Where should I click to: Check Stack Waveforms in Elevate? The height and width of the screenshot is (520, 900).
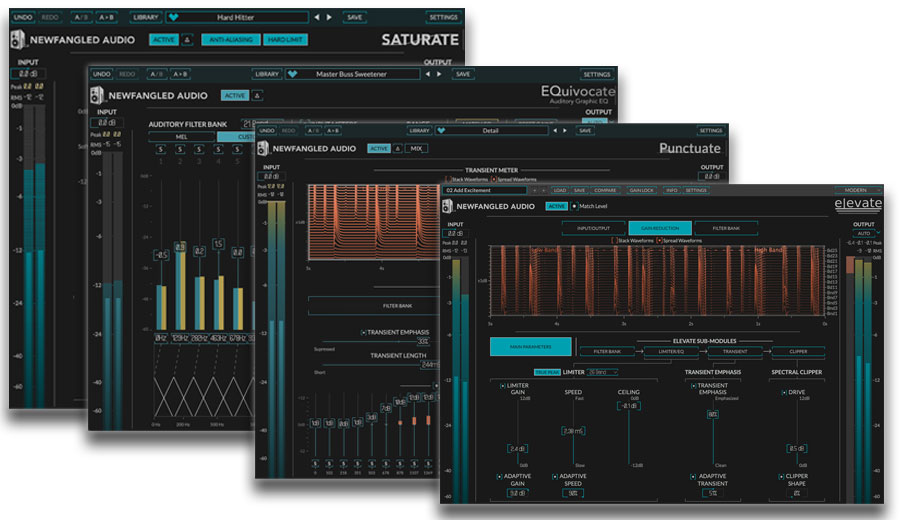(x=614, y=240)
